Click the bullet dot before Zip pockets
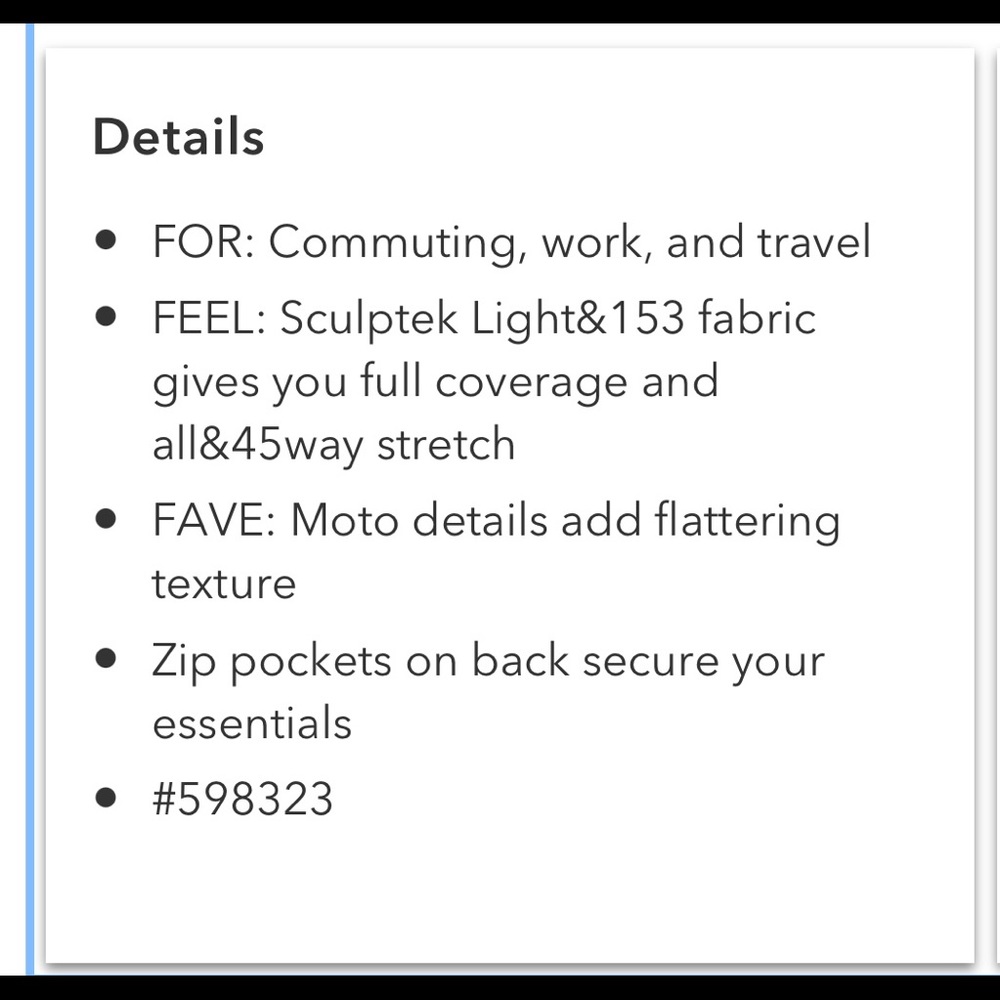 point(106,660)
